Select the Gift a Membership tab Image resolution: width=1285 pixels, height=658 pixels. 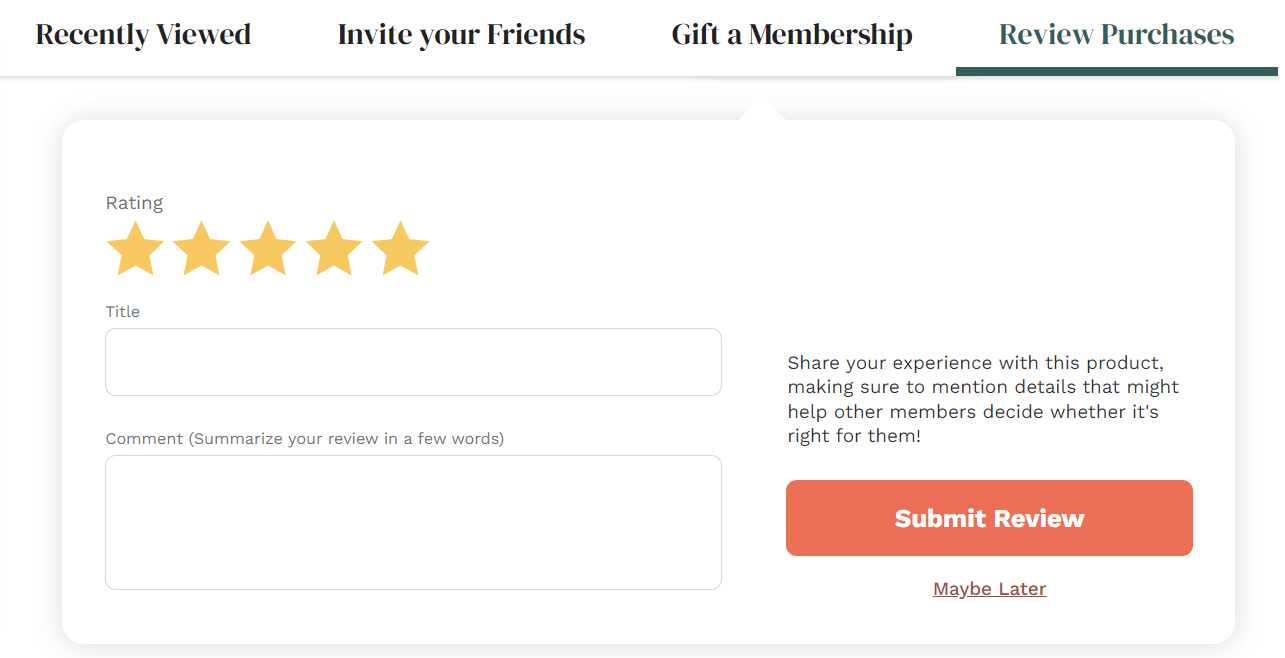(x=791, y=34)
